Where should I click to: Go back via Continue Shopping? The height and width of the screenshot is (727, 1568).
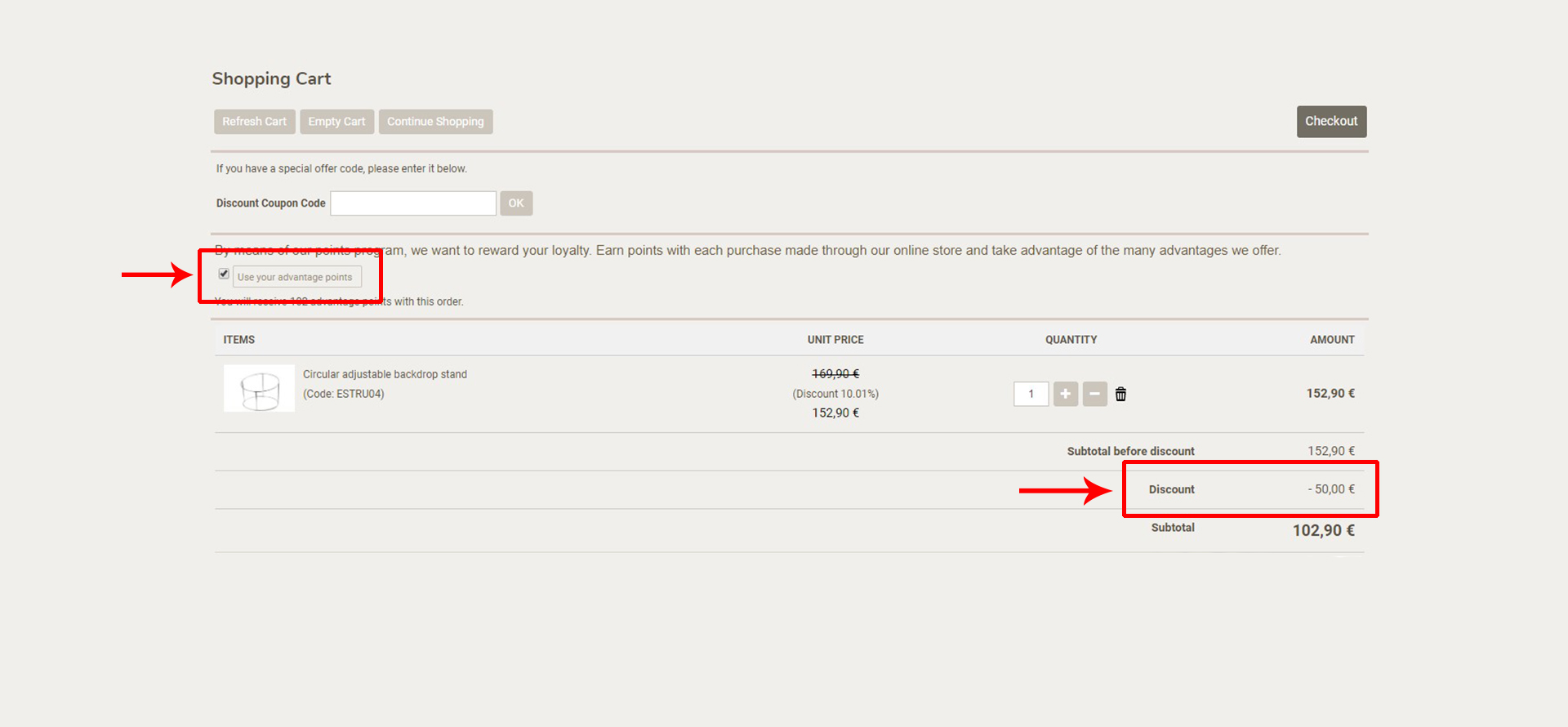coord(435,122)
